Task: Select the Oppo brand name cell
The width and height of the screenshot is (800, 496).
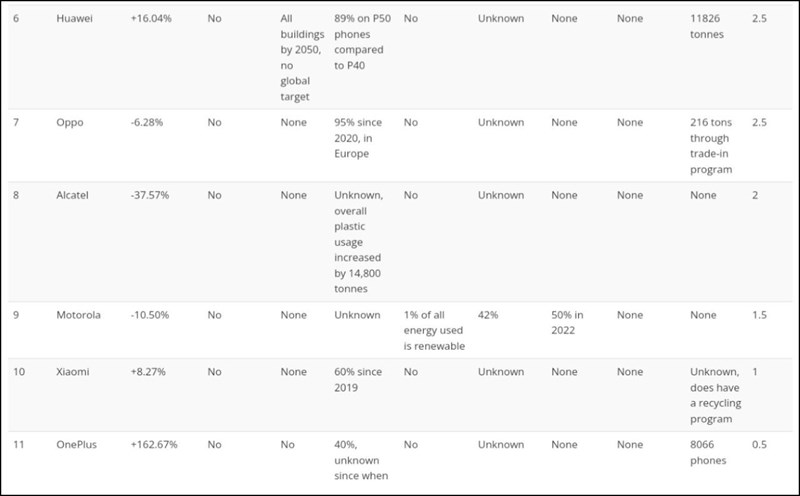Action: tap(70, 122)
